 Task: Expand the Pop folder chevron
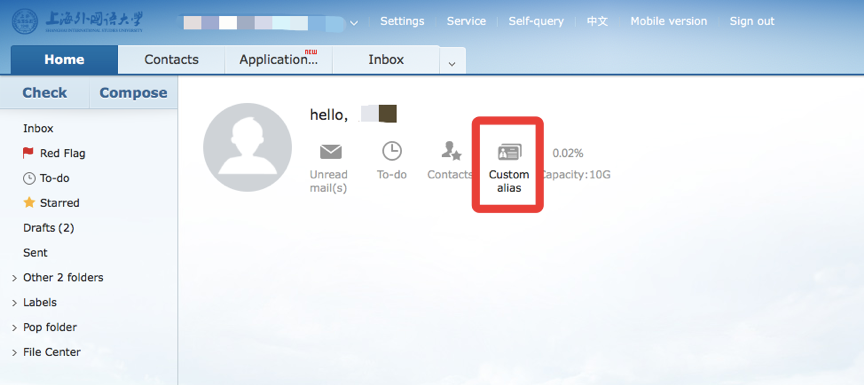14,328
